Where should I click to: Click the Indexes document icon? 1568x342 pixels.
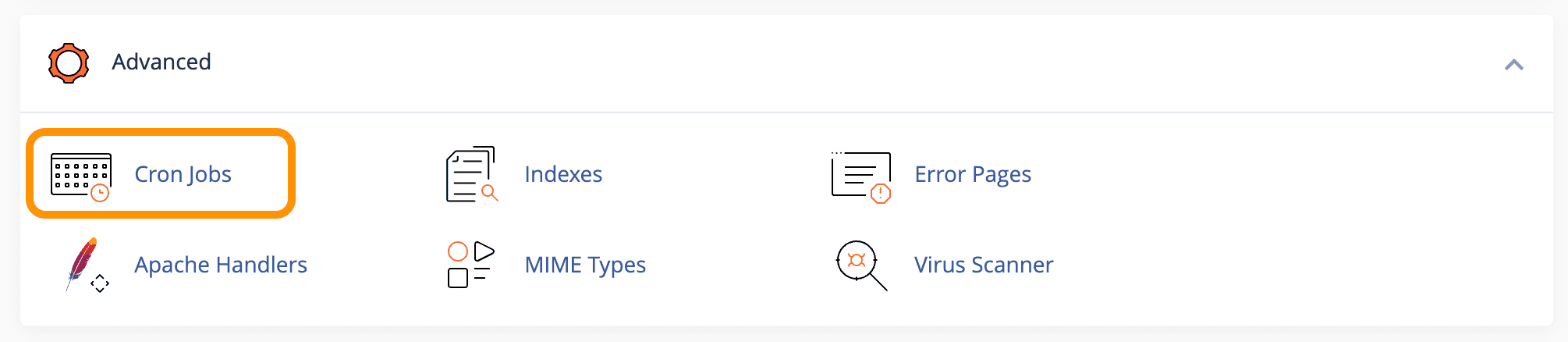[472, 173]
